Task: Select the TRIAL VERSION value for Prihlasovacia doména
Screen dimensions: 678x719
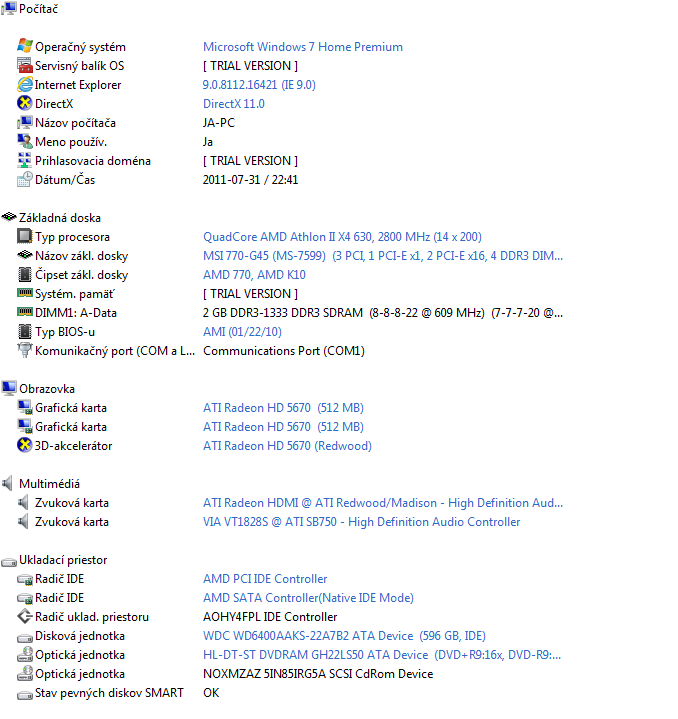Action: tap(250, 161)
